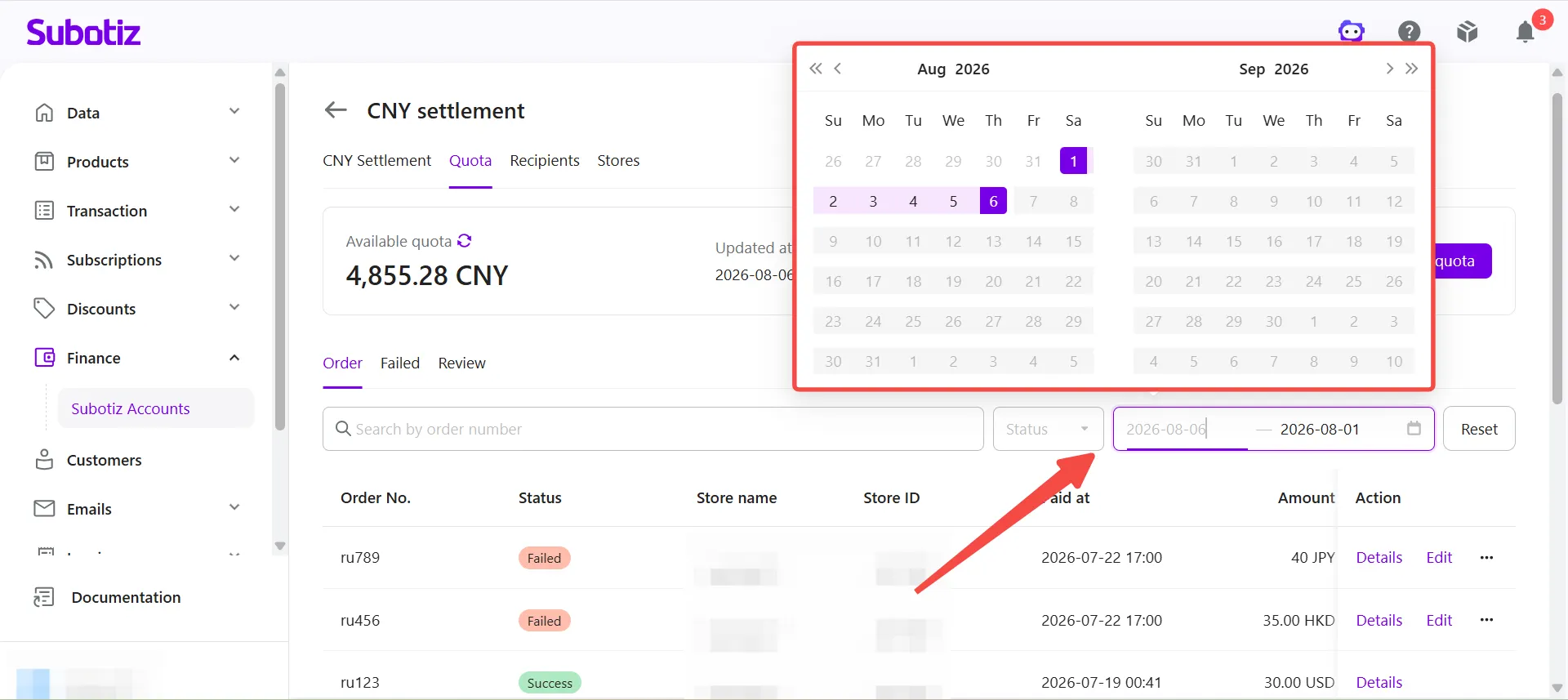This screenshot has height=700, width=1568.
Task: Click the Subotiz logo
Action: (83, 32)
